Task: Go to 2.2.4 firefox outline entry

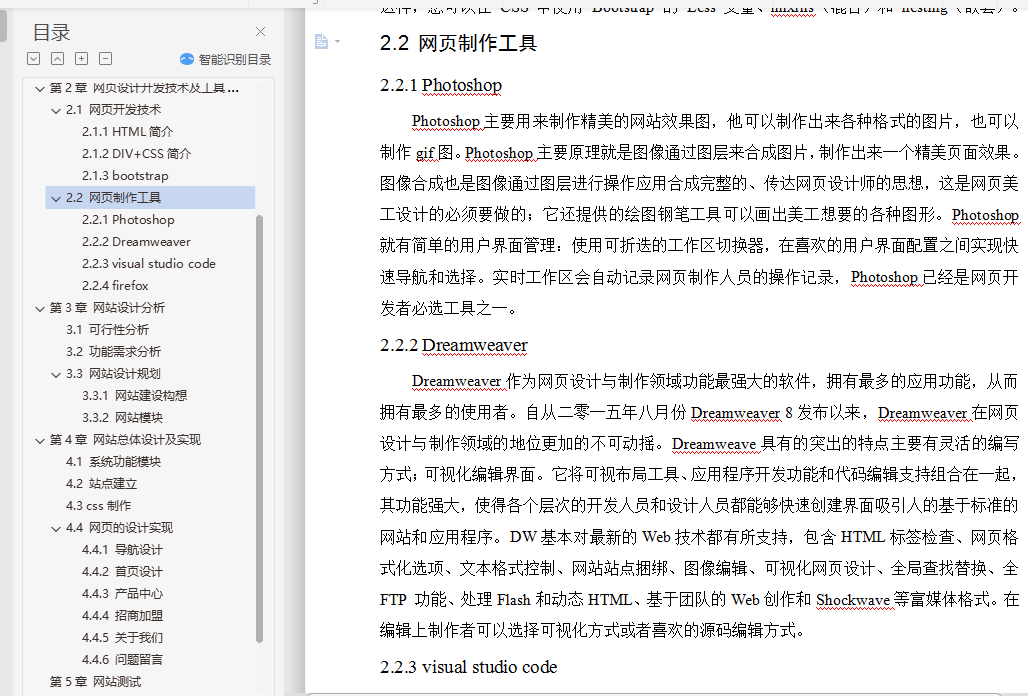Action: coord(115,286)
